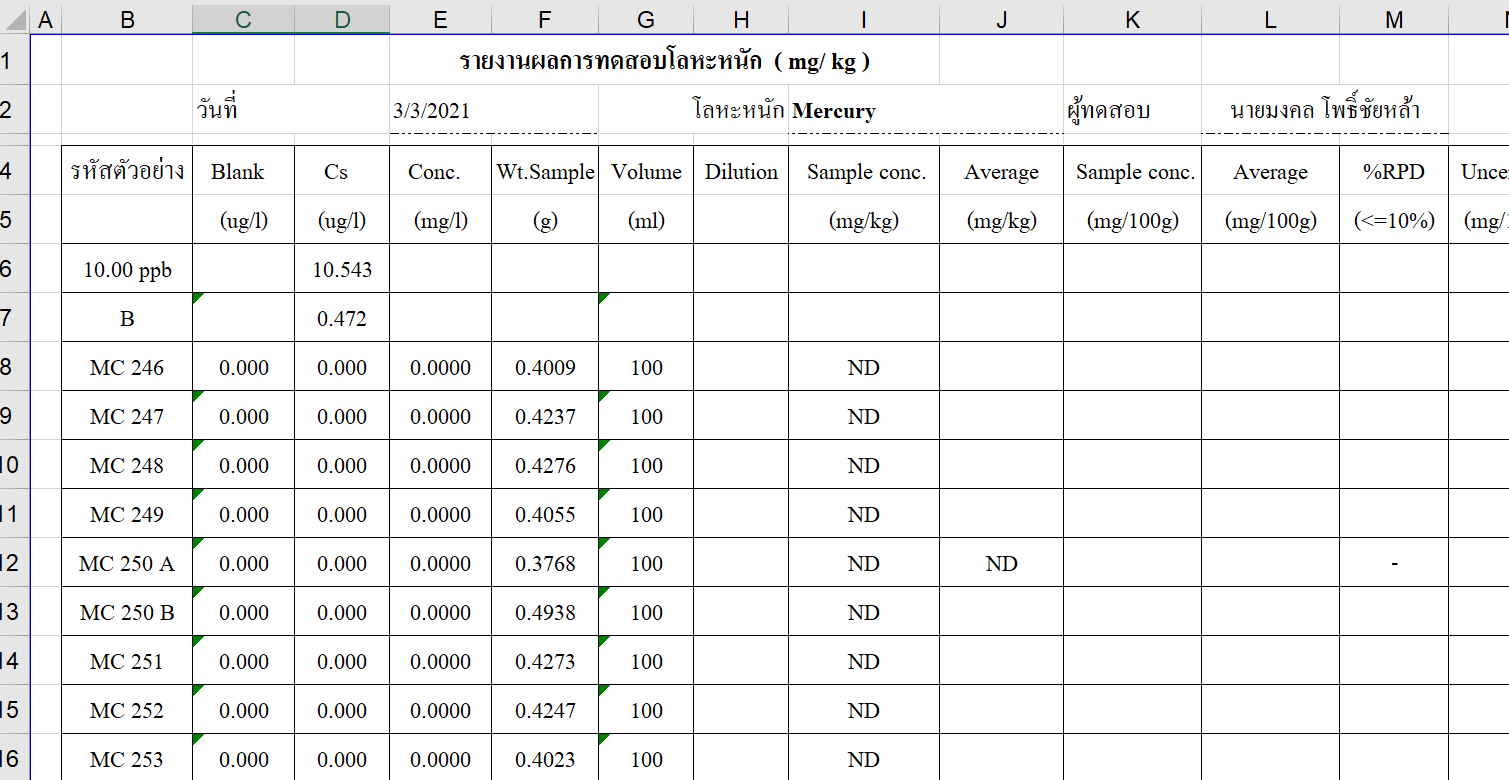Click cell 10.00 ppb
This screenshot has height=780, width=1509.
coord(127,269)
